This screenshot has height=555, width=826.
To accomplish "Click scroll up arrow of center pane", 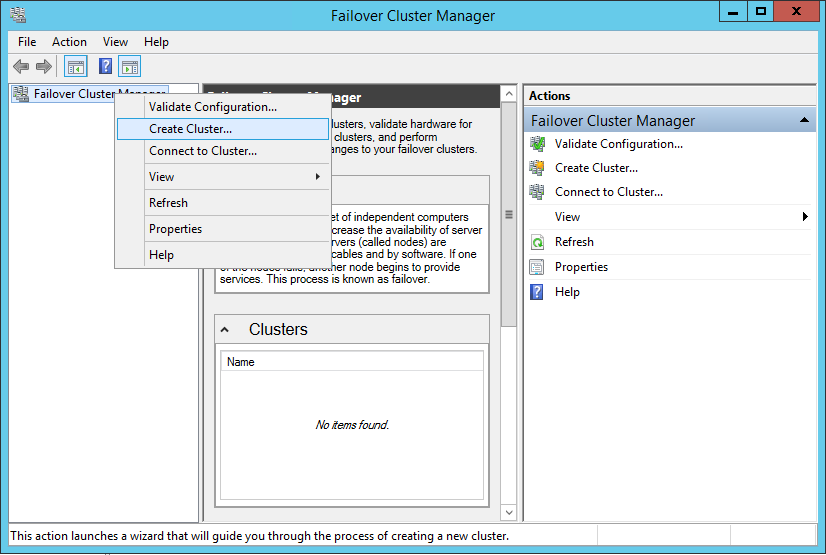I will (509, 94).
